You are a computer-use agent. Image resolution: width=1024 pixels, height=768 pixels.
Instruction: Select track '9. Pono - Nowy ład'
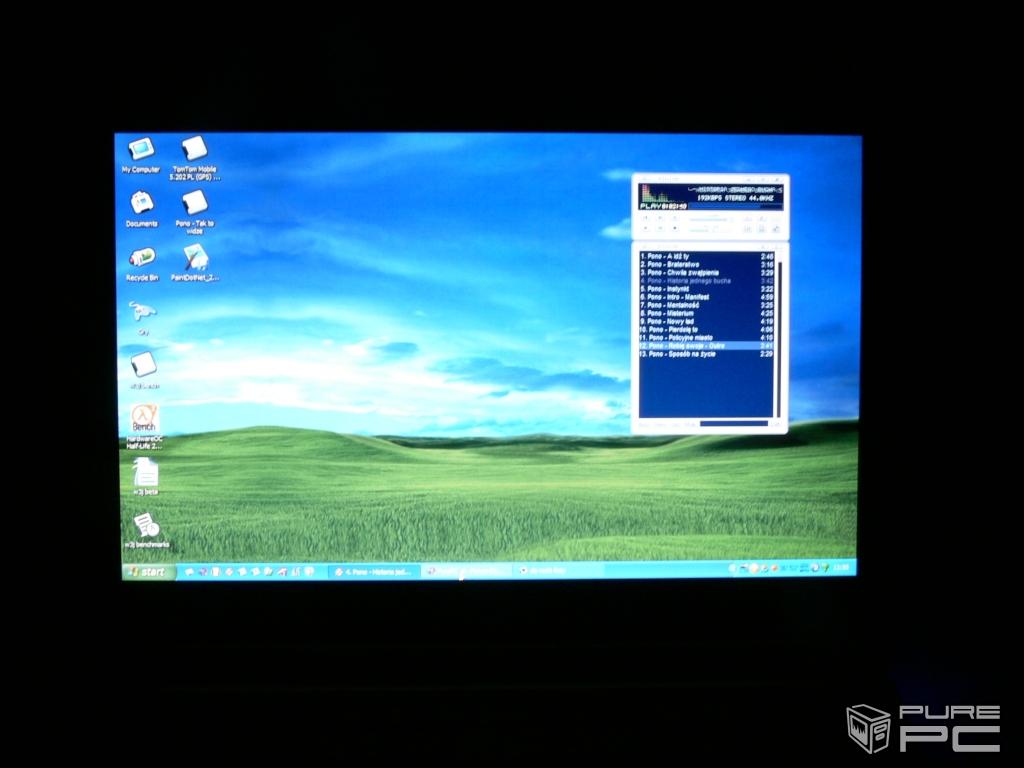pos(706,321)
